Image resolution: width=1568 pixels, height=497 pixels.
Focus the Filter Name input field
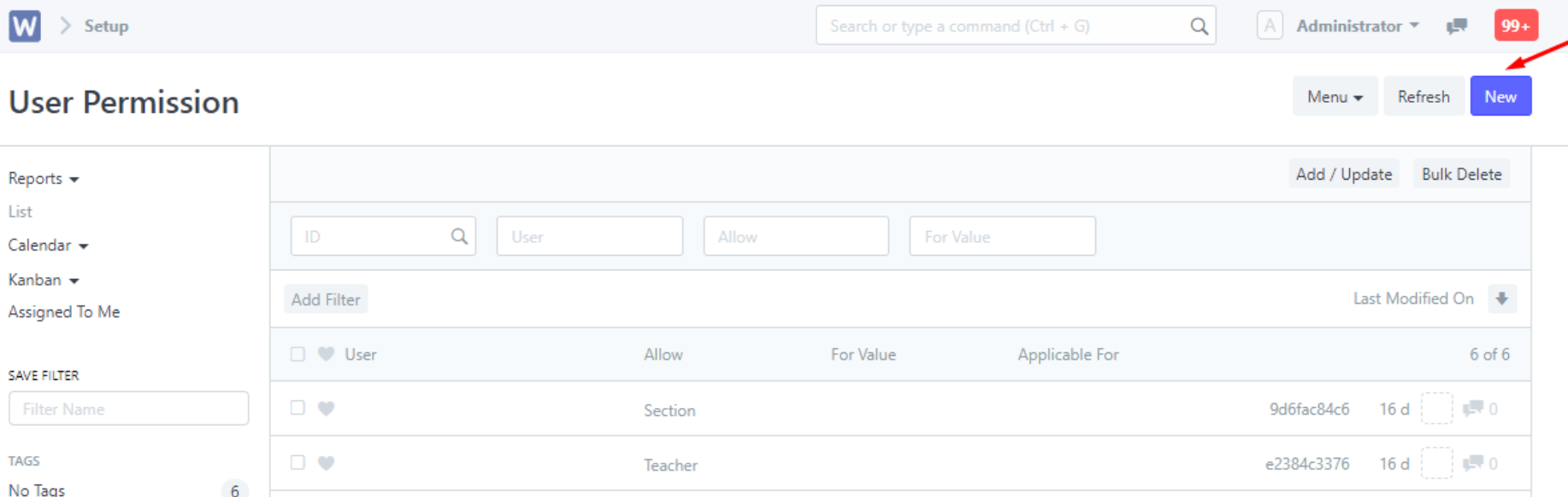(129, 409)
